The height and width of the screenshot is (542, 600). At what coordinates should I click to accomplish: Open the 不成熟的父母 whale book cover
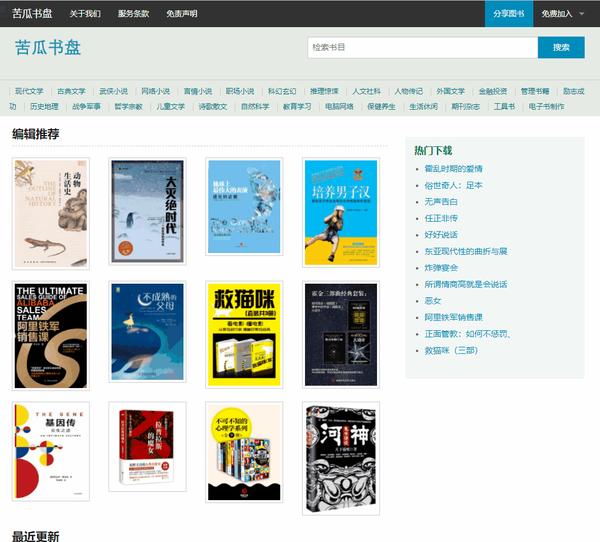pos(147,331)
